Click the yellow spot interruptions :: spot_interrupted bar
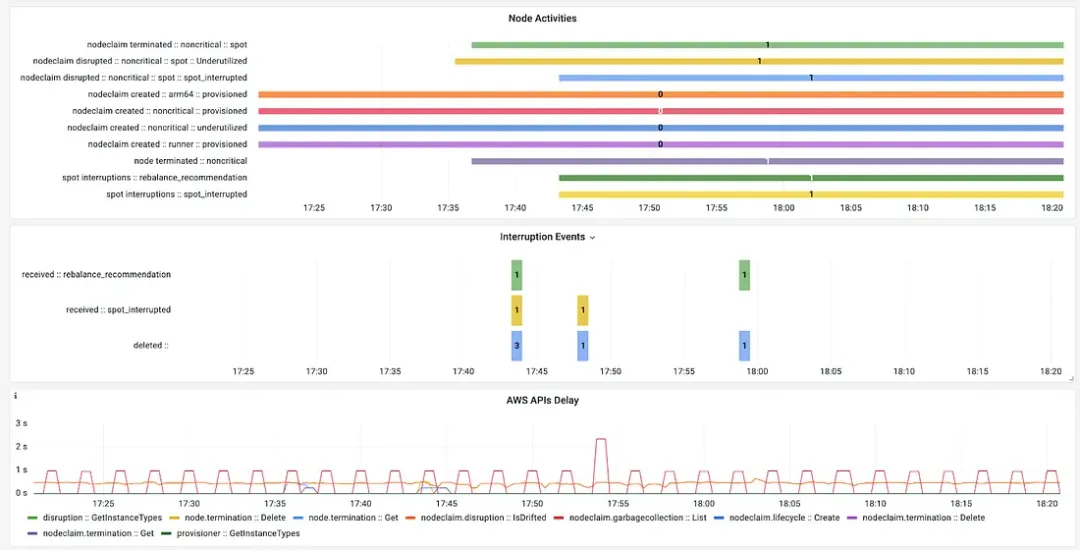This screenshot has width=1080, height=550. point(811,194)
